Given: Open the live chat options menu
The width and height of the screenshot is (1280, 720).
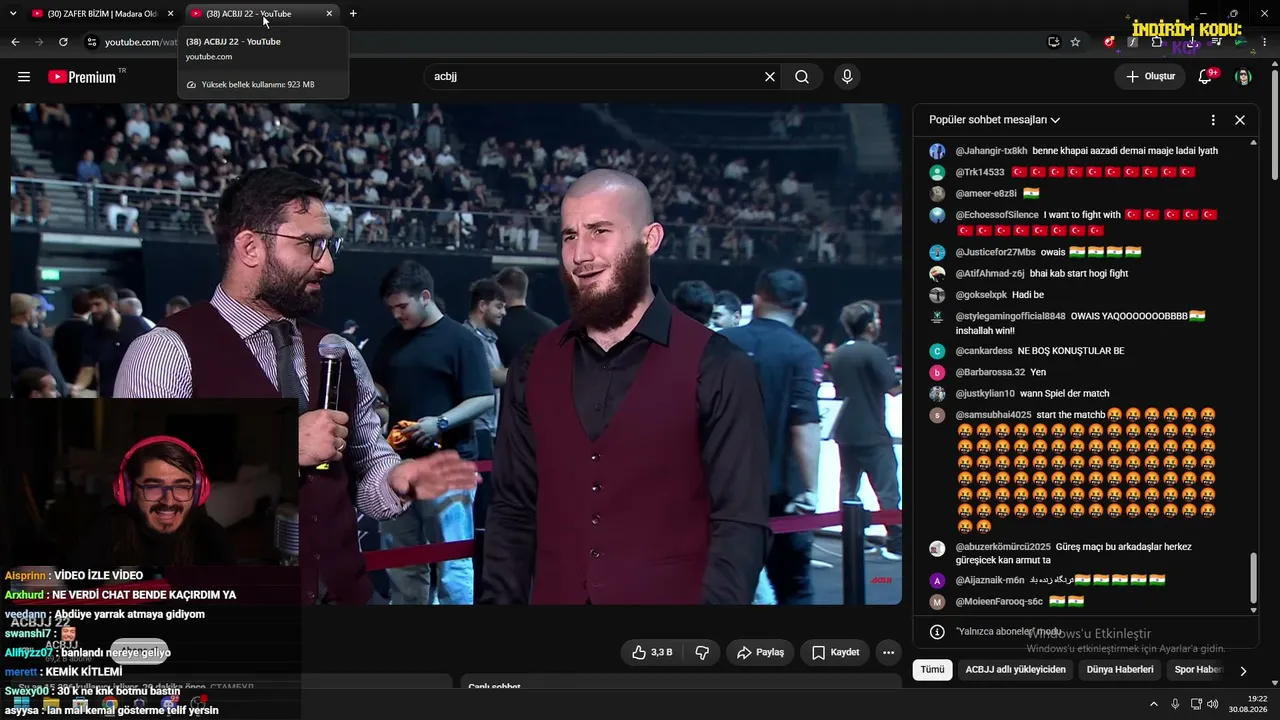Looking at the screenshot, I should tap(1213, 120).
